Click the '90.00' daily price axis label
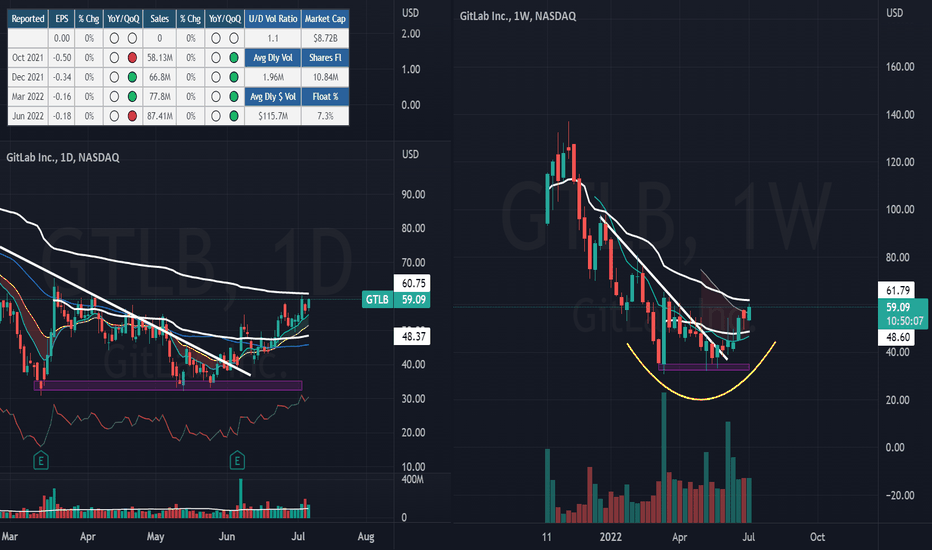This screenshot has width=932, height=550. click(x=413, y=194)
